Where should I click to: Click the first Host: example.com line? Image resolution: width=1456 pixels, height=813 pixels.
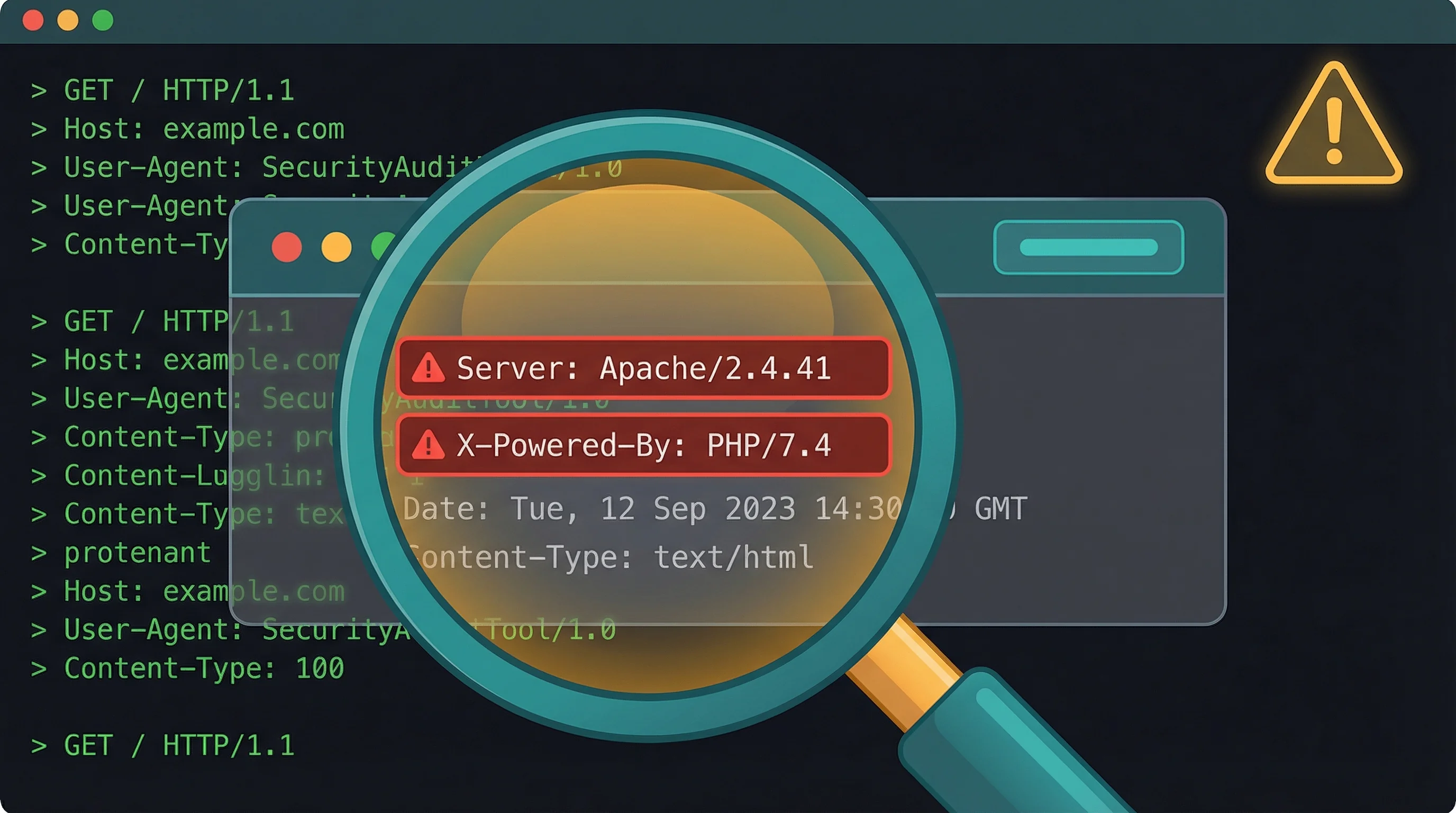tap(188, 129)
